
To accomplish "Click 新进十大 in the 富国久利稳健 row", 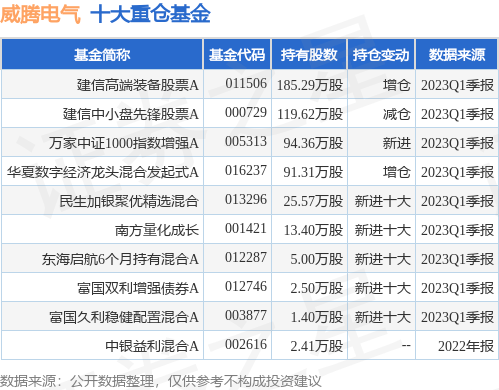I will coord(383,317).
